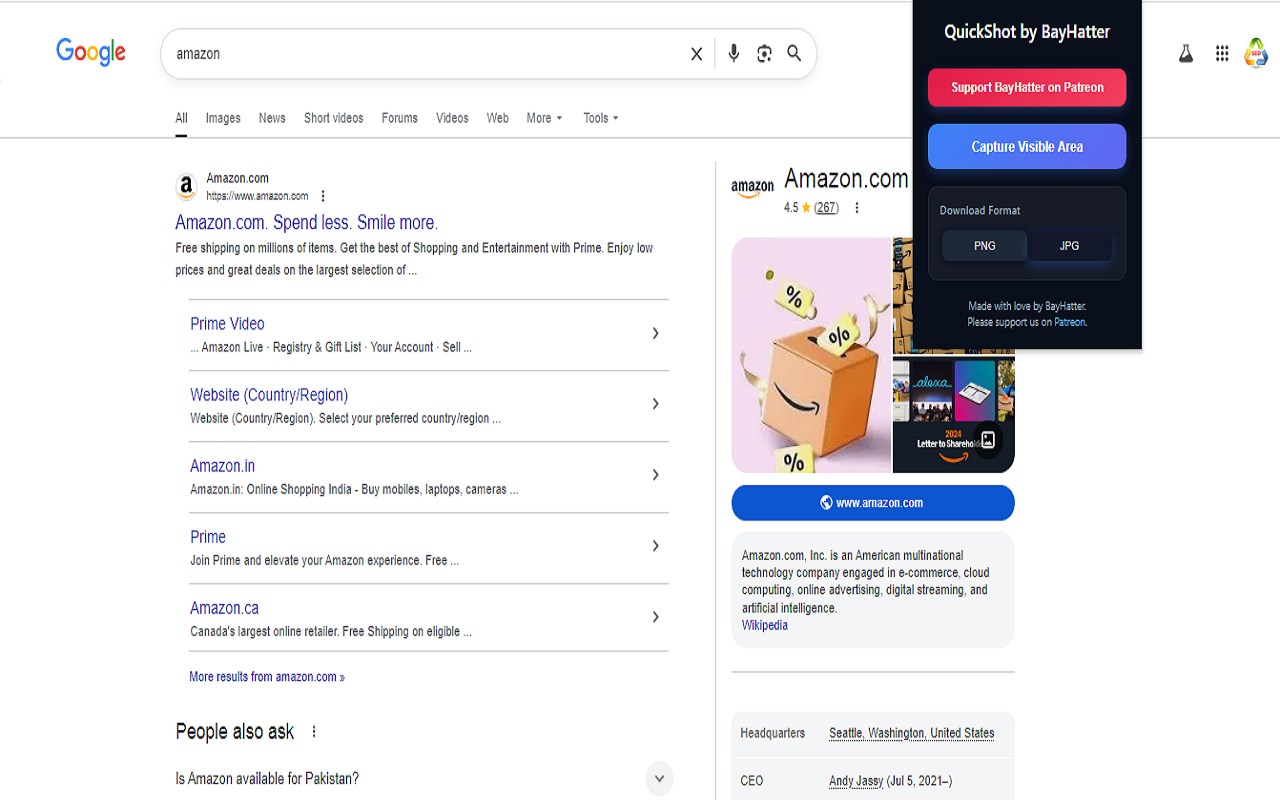The image size is (1280, 800).
Task: Open the three-dot menu next to amazon.com URL
Action: coord(323,196)
